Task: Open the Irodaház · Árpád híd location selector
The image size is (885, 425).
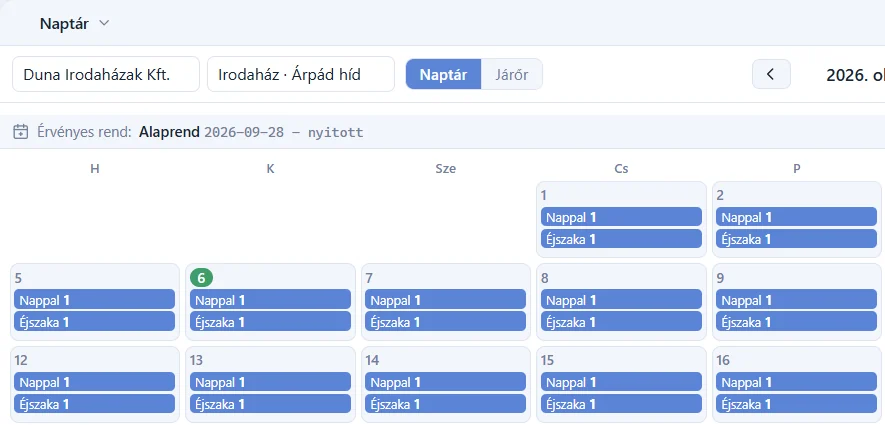Action: coord(301,74)
